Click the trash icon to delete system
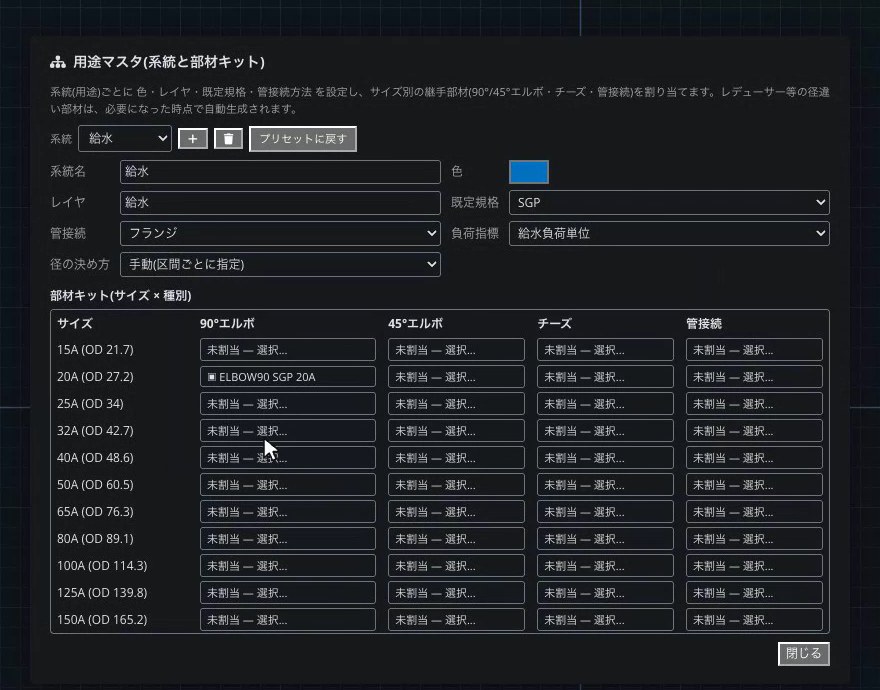The image size is (880, 690). coord(228,139)
